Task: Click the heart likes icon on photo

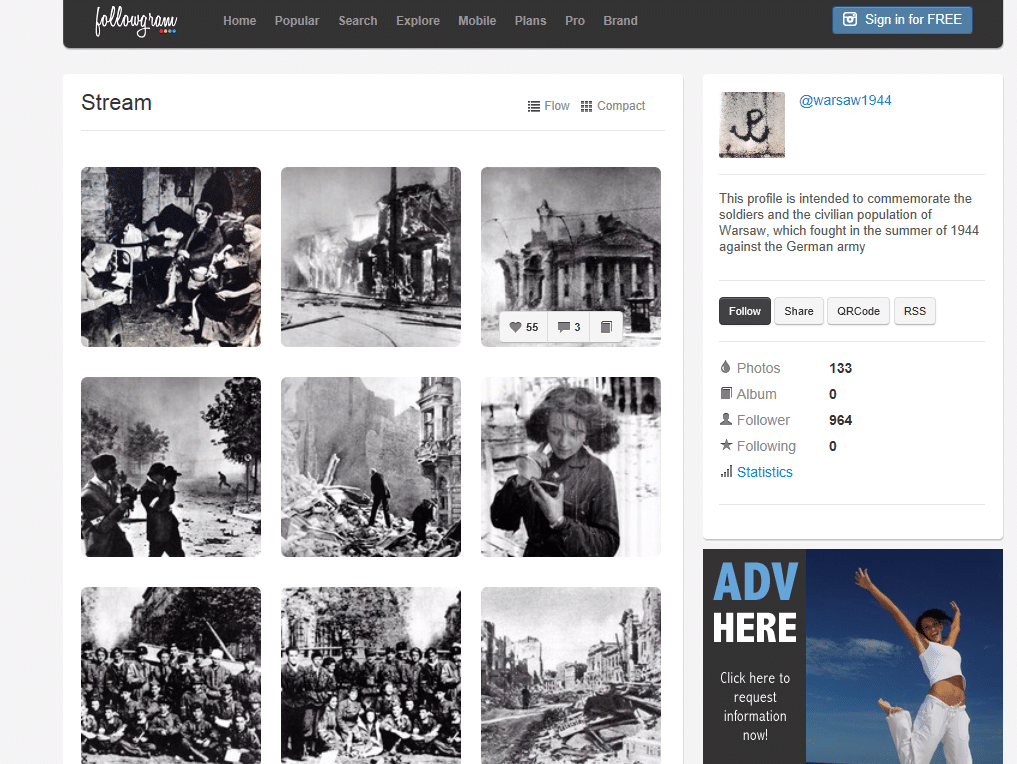Action: (x=516, y=327)
